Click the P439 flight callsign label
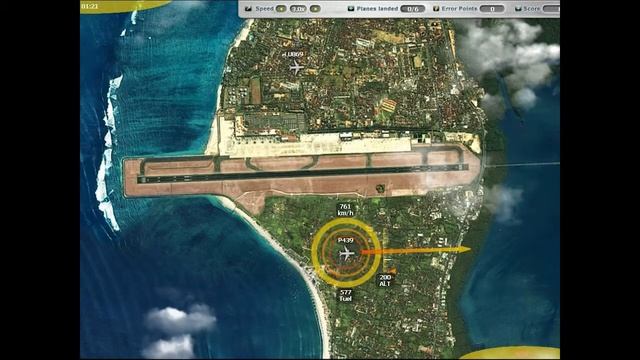The height and width of the screenshot is (360, 640). 346,240
